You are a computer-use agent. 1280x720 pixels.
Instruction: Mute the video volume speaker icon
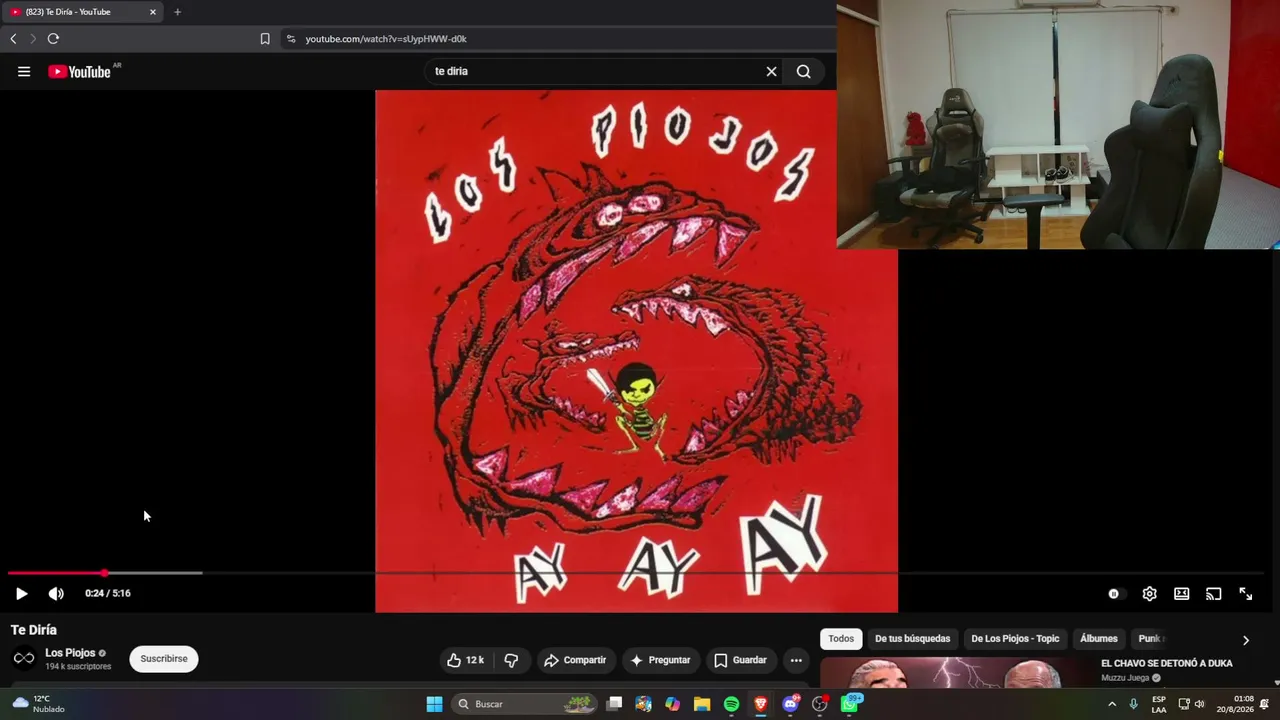(x=56, y=593)
